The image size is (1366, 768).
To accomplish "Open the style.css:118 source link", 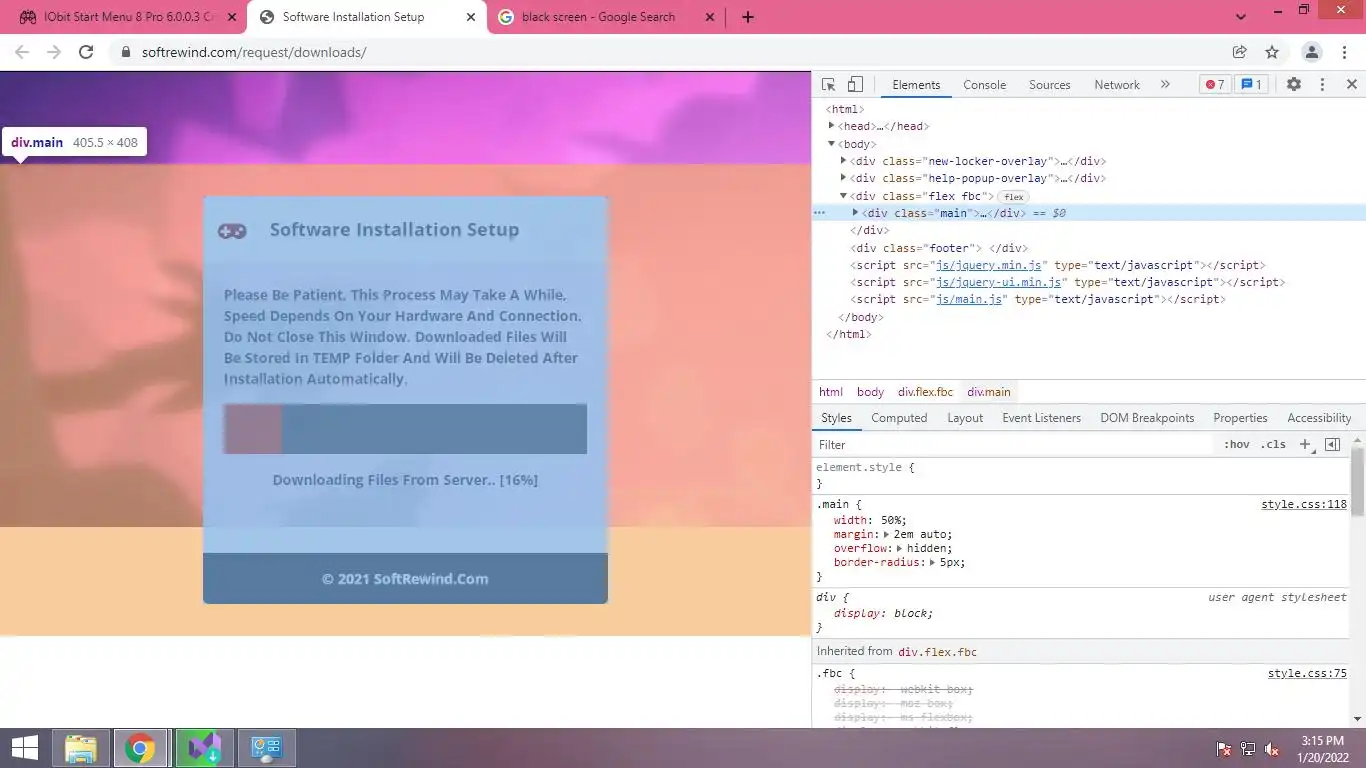I will point(1304,505).
